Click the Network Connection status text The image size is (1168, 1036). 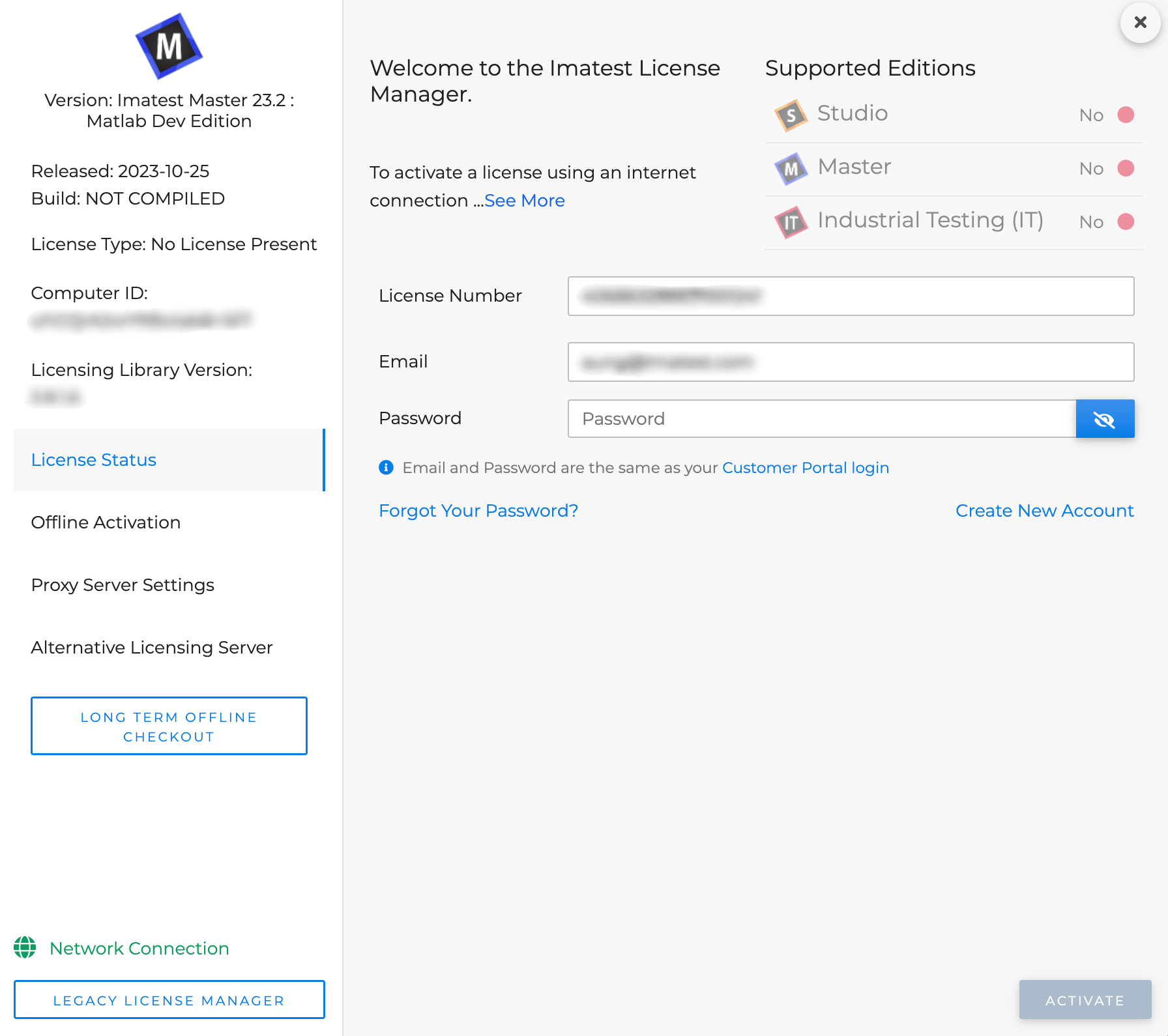(139, 948)
